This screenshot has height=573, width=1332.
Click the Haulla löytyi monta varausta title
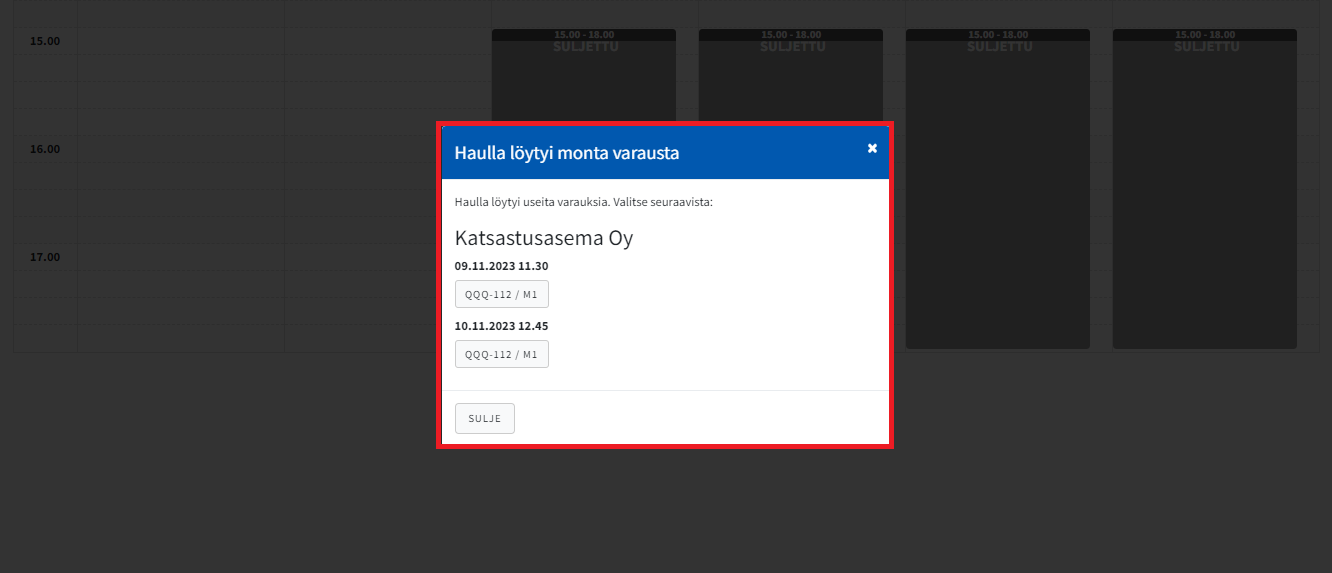tap(567, 153)
